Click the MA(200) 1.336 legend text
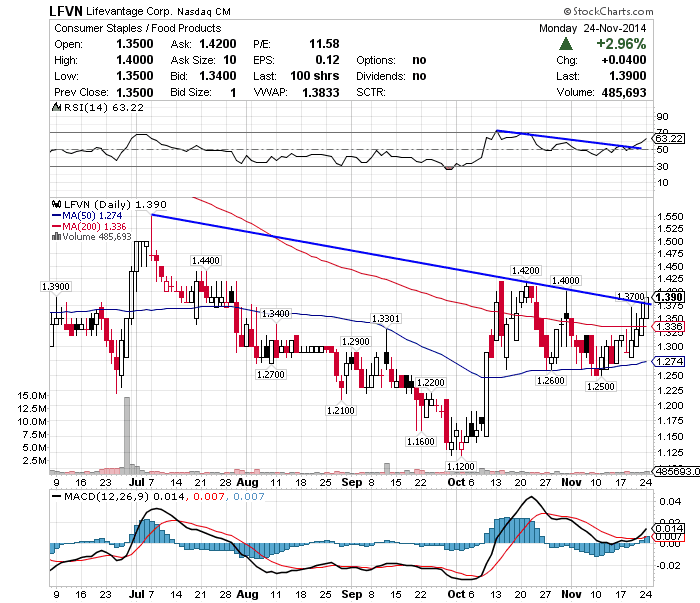This screenshot has width=700, height=603. pos(94,226)
